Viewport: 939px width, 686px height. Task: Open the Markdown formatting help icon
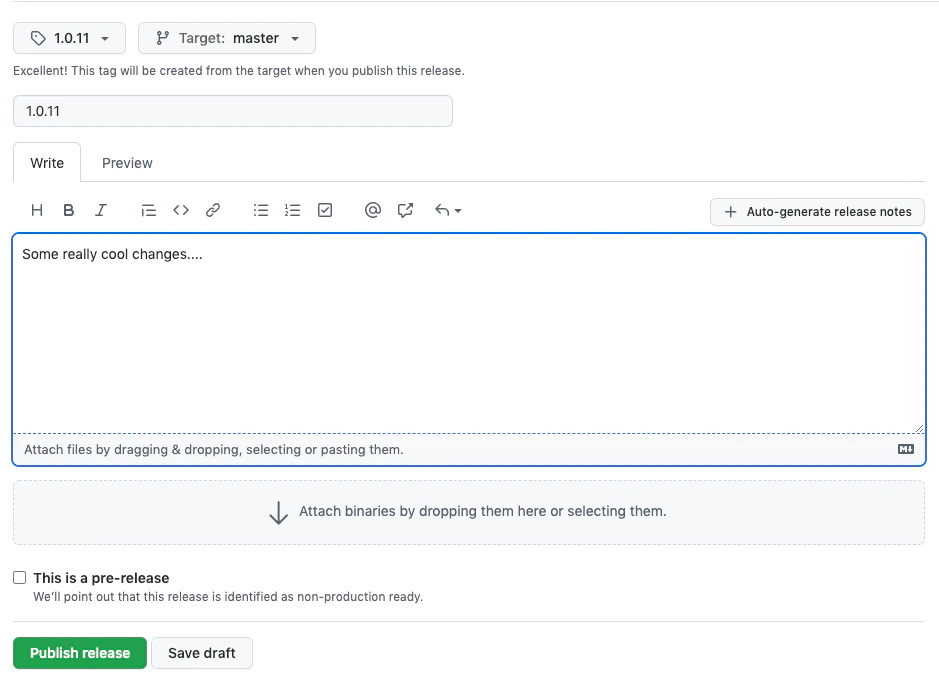click(x=906, y=449)
